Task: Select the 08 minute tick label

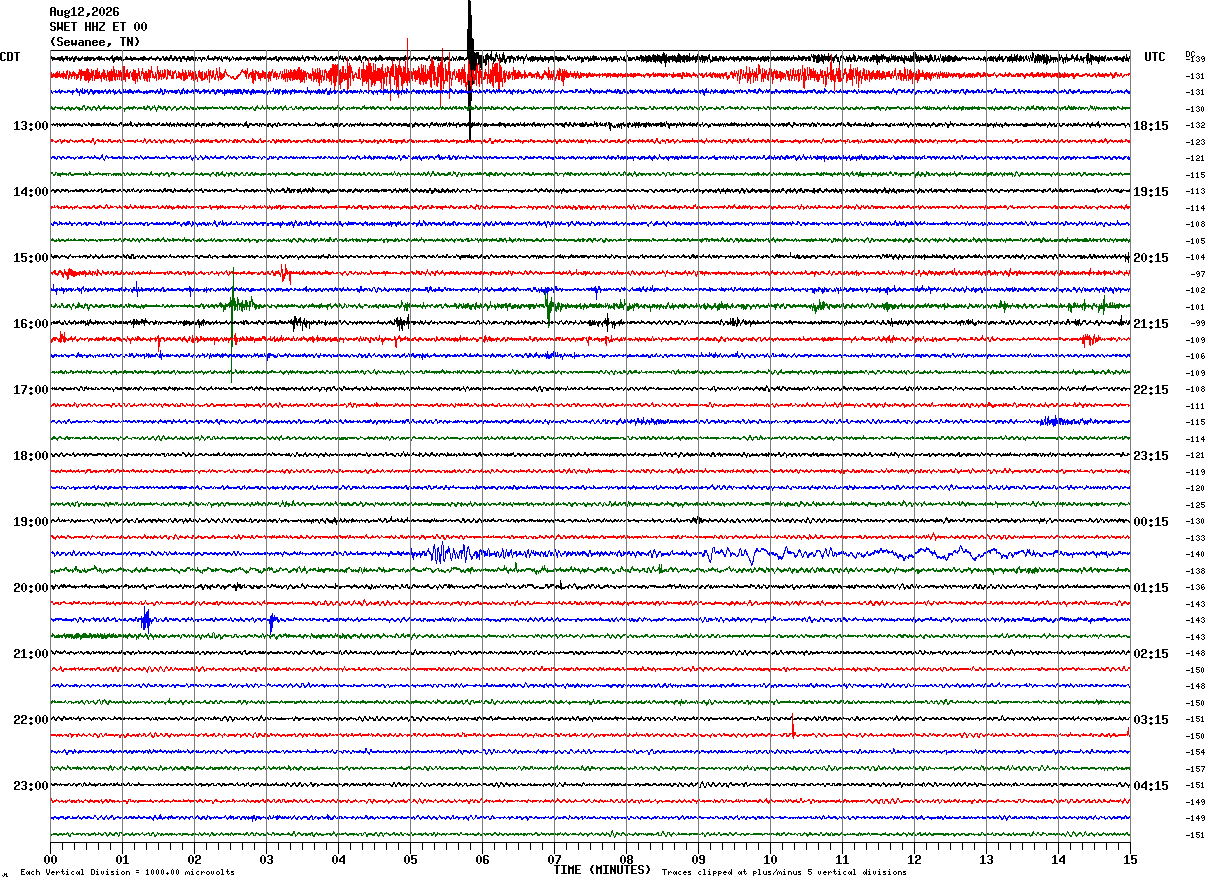Action: click(x=626, y=859)
